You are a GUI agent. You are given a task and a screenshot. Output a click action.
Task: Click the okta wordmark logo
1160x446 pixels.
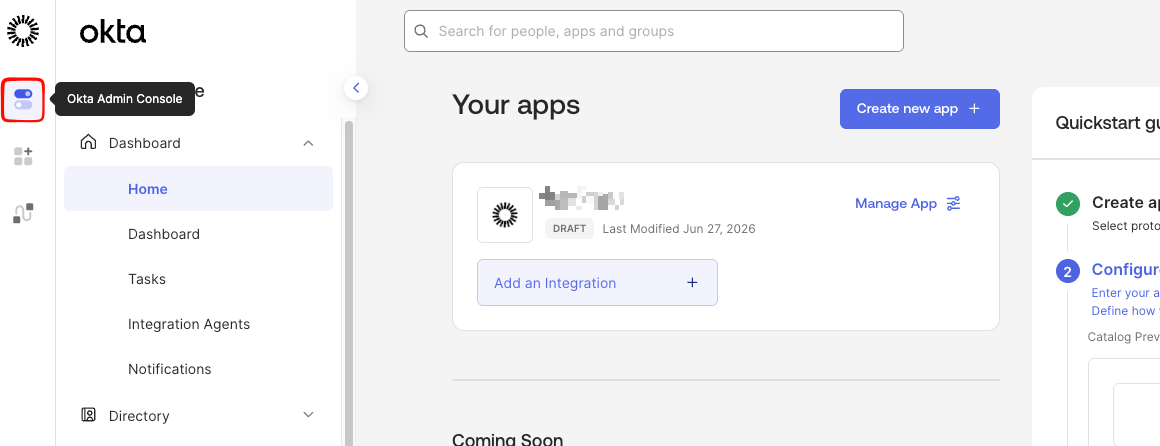[x=112, y=32]
